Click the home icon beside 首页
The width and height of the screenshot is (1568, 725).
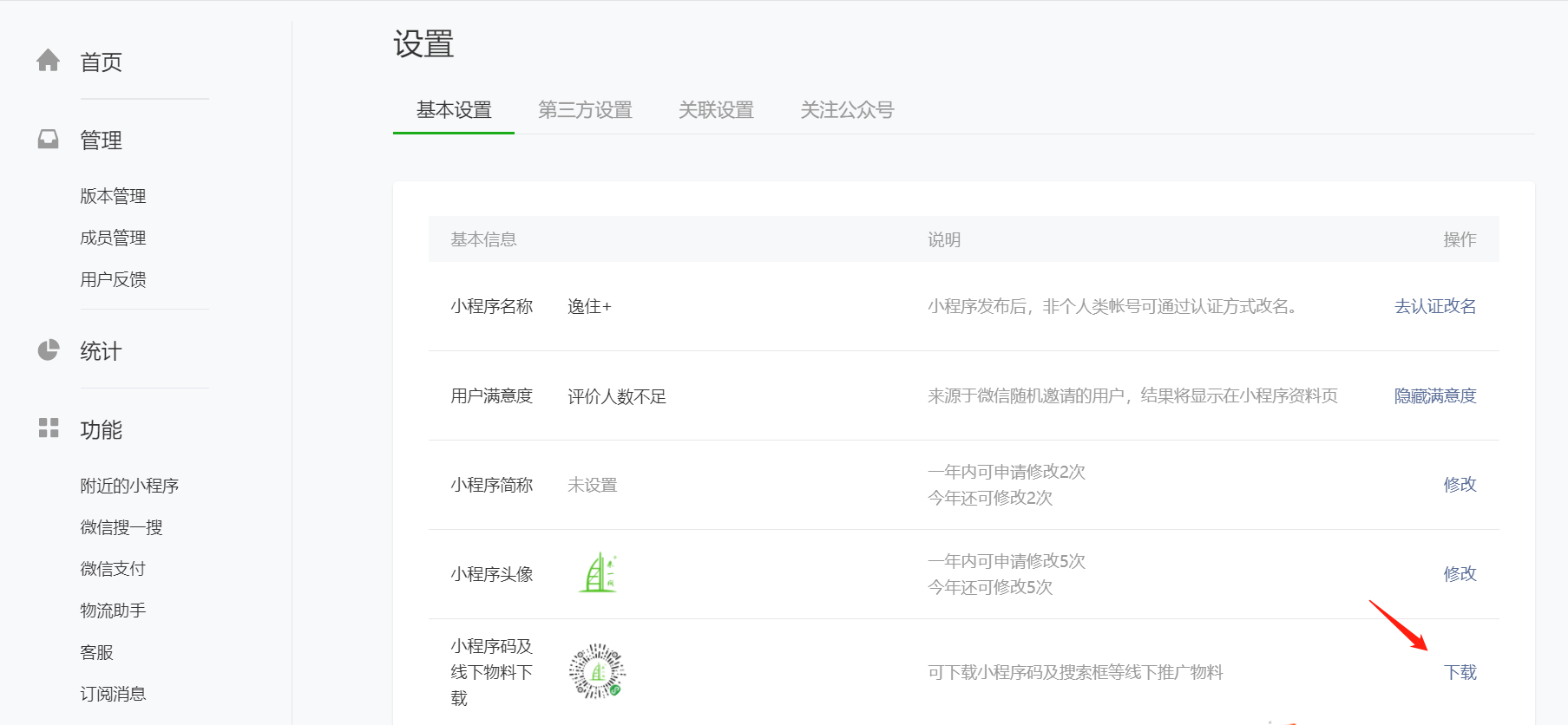tap(49, 61)
